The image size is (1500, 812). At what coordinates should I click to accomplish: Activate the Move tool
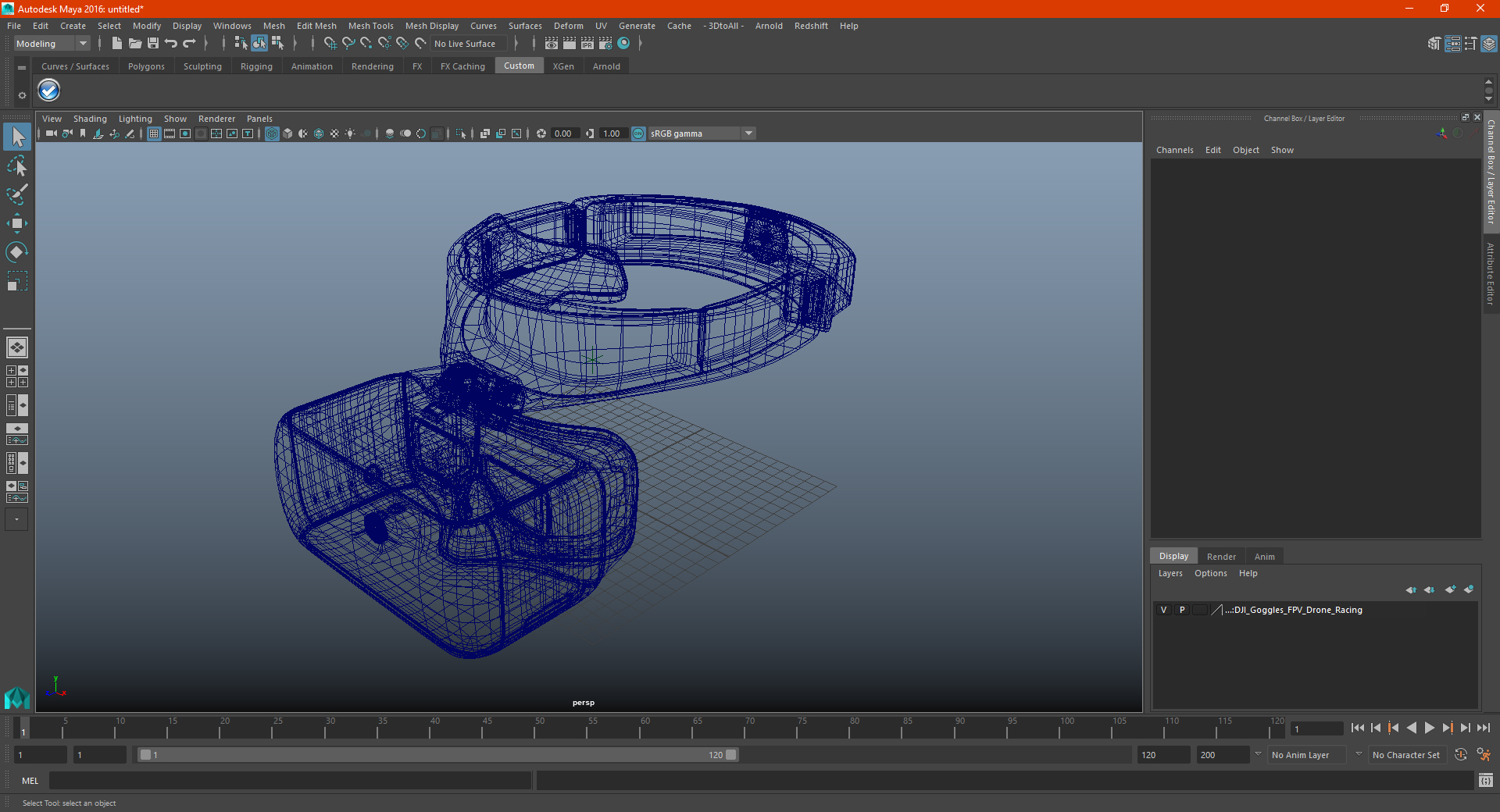point(17,223)
